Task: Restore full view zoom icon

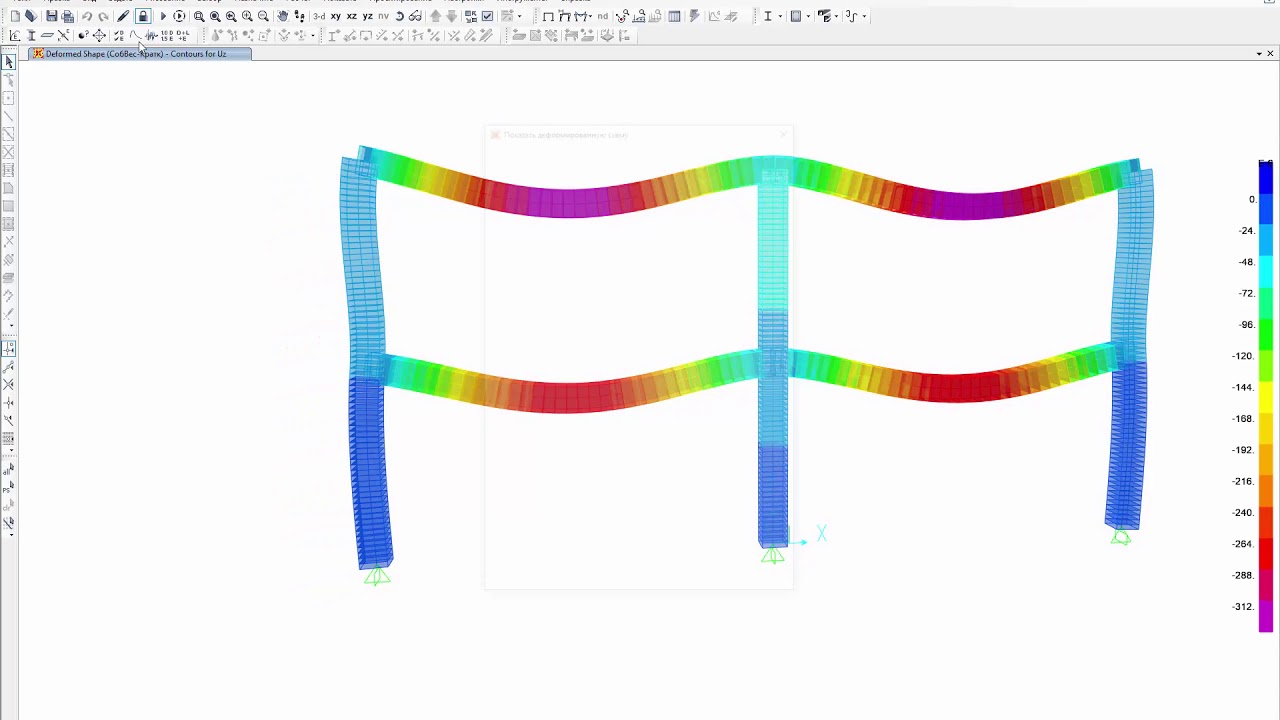Action: coord(215,16)
